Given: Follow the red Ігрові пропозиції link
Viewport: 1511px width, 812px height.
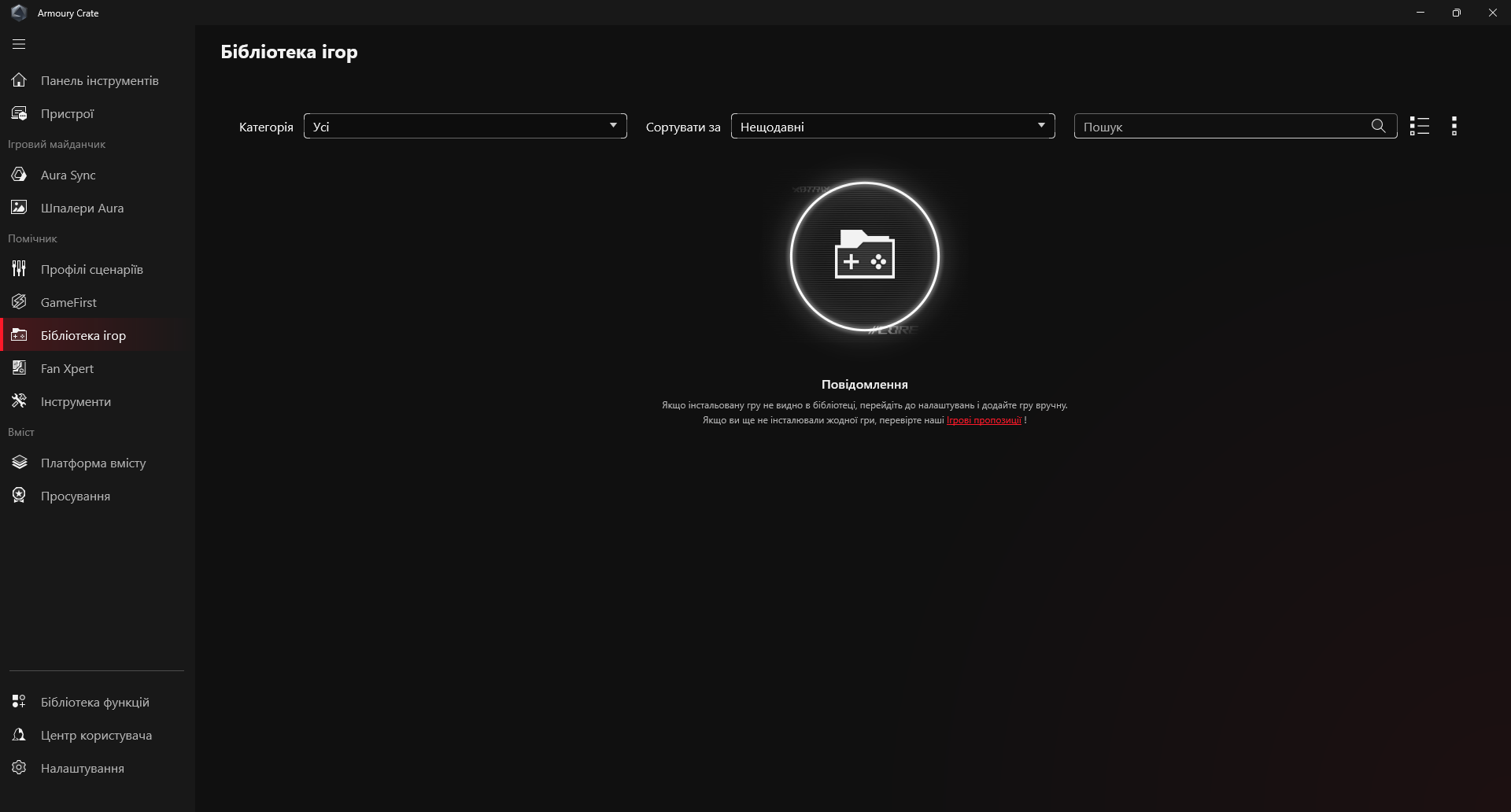Looking at the screenshot, I should (984, 420).
